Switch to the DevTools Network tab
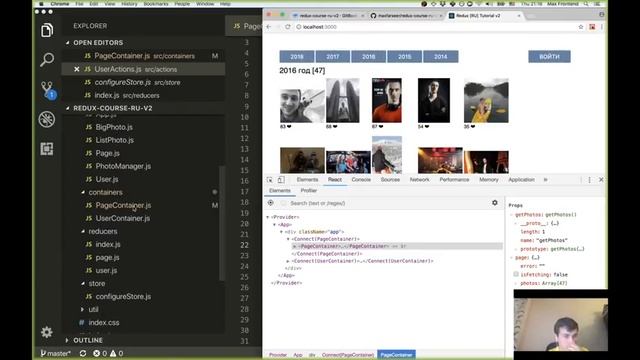Screen dimensions: 640x360 click(x=420, y=180)
